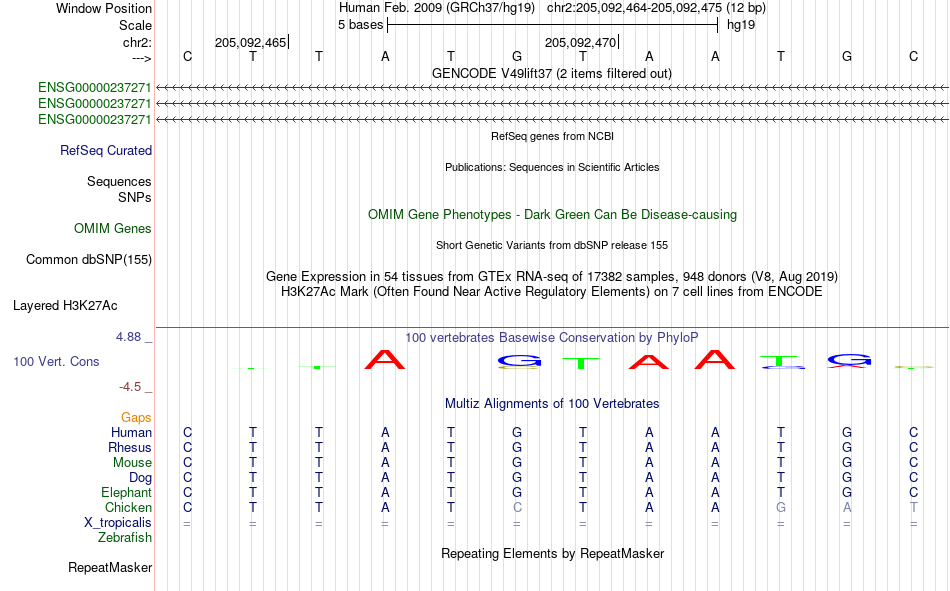The image size is (950, 591).
Task: Open the RepeatMasker track label
Action: click(110, 568)
